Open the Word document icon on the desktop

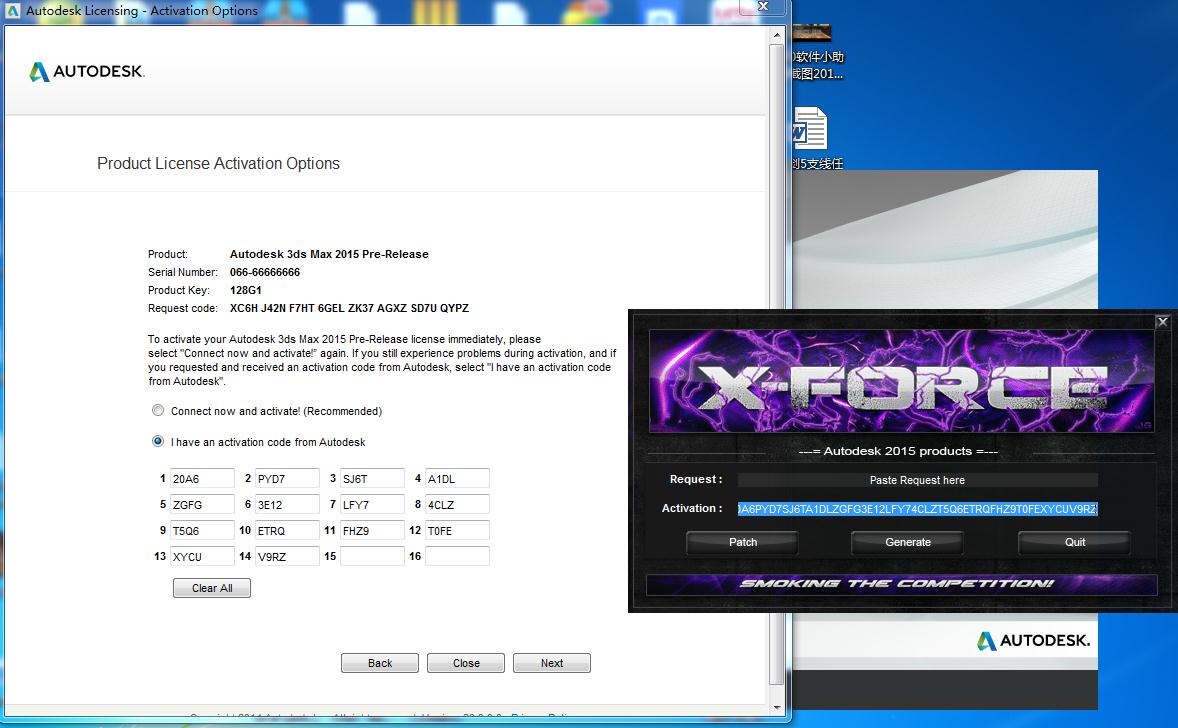coord(809,131)
